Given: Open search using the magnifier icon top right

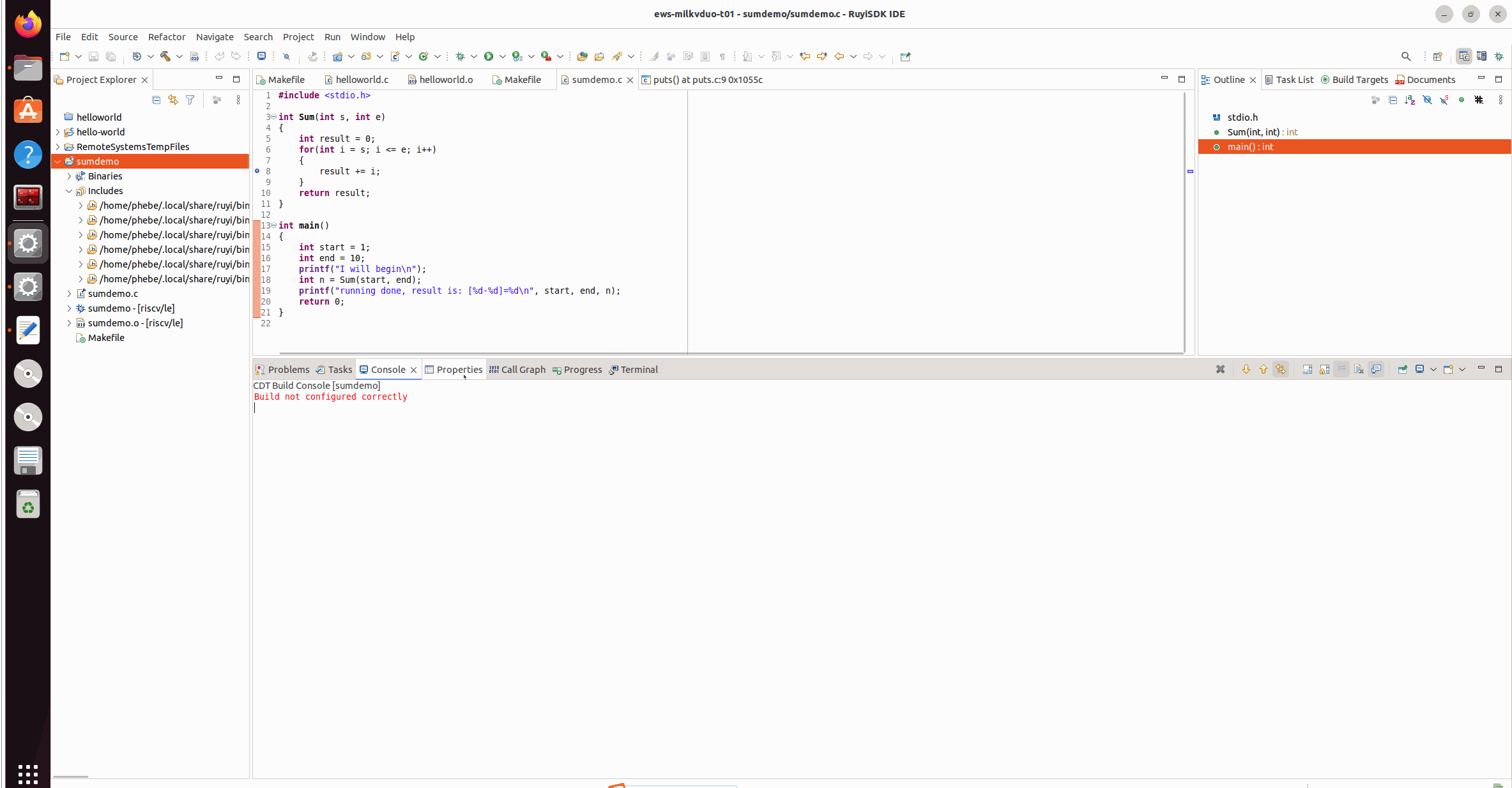Looking at the screenshot, I should point(1406,56).
